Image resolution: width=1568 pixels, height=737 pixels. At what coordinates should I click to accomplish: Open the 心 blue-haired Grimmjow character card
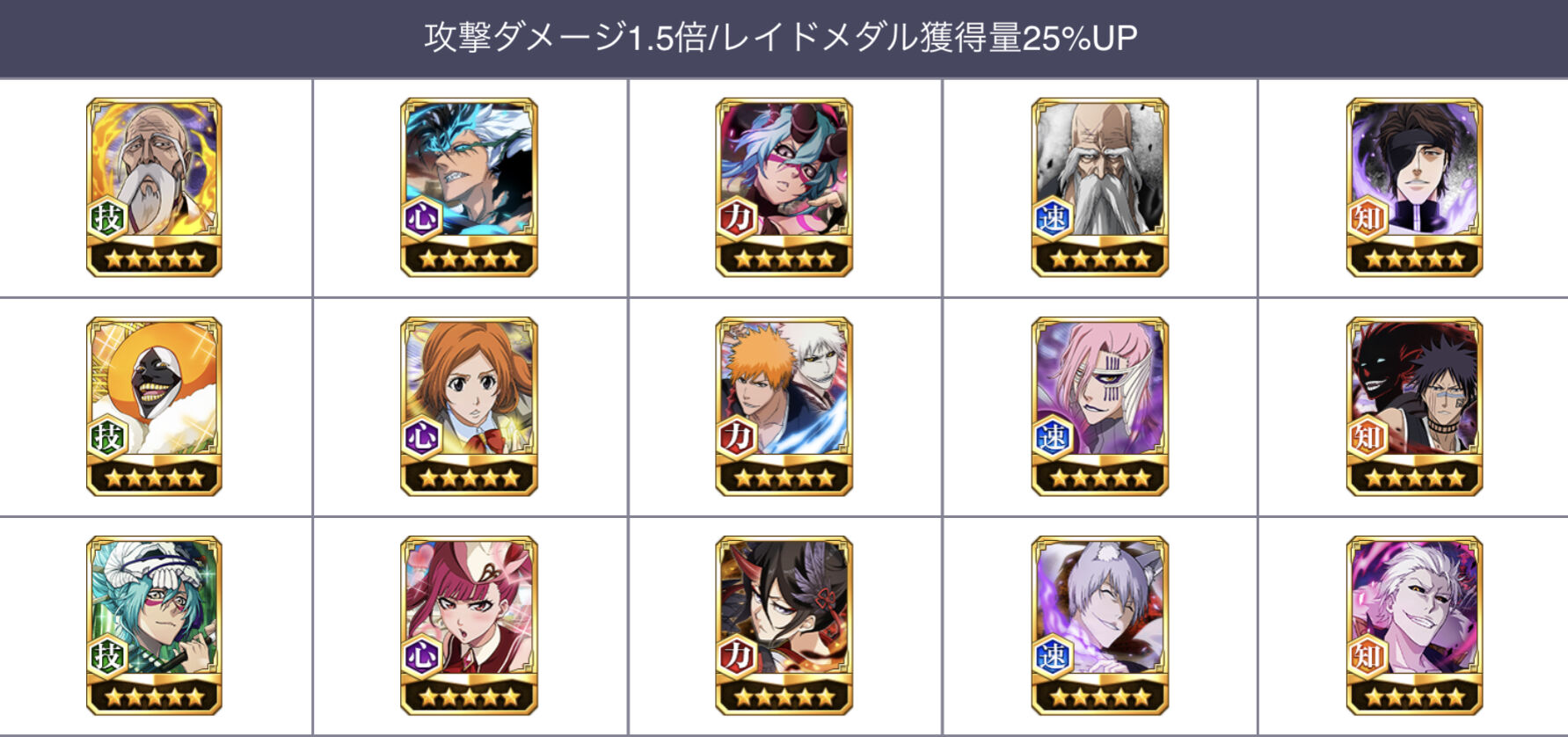pyautogui.click(x=469, y=187)
